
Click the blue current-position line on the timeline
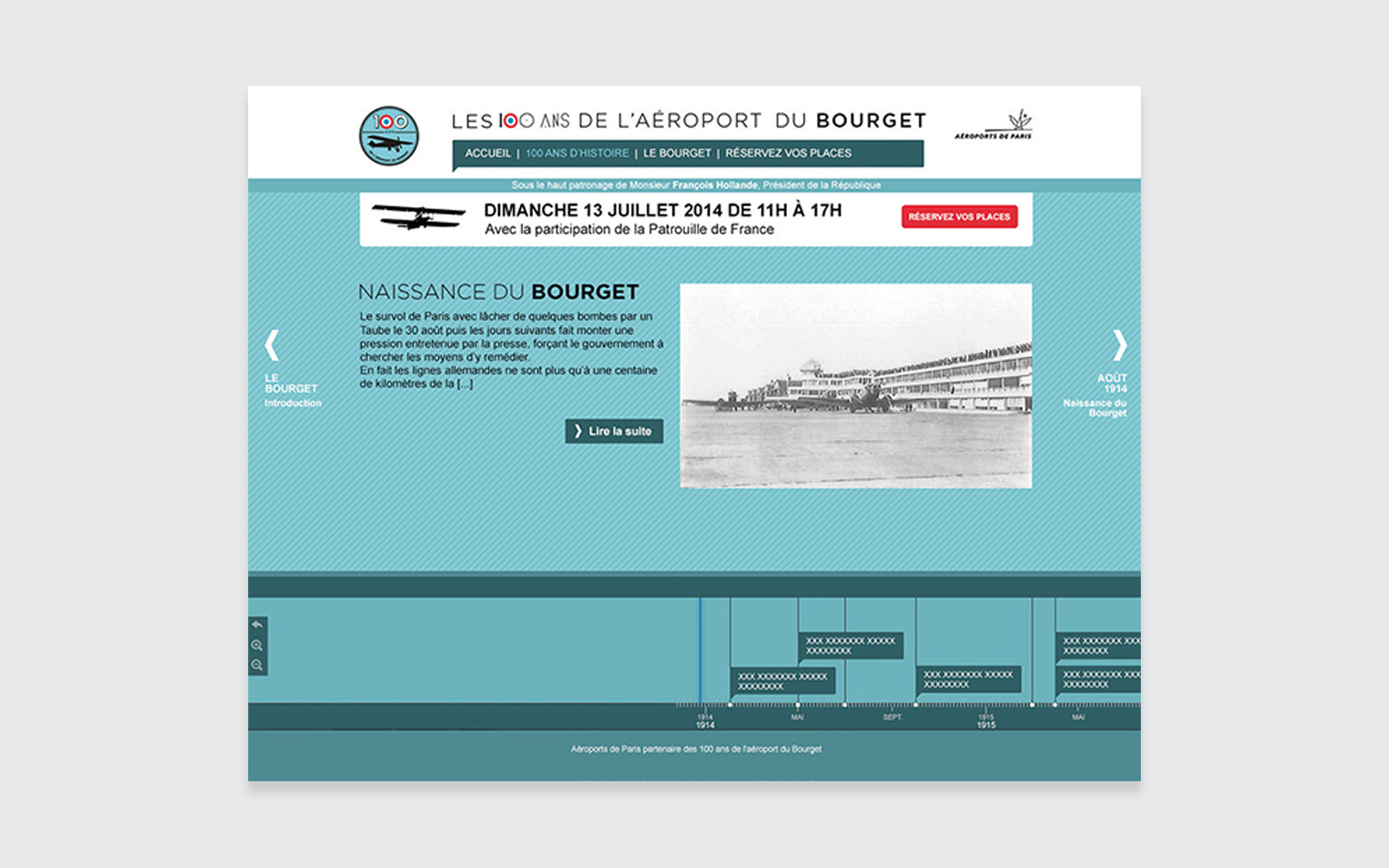(x=700, y=650)
